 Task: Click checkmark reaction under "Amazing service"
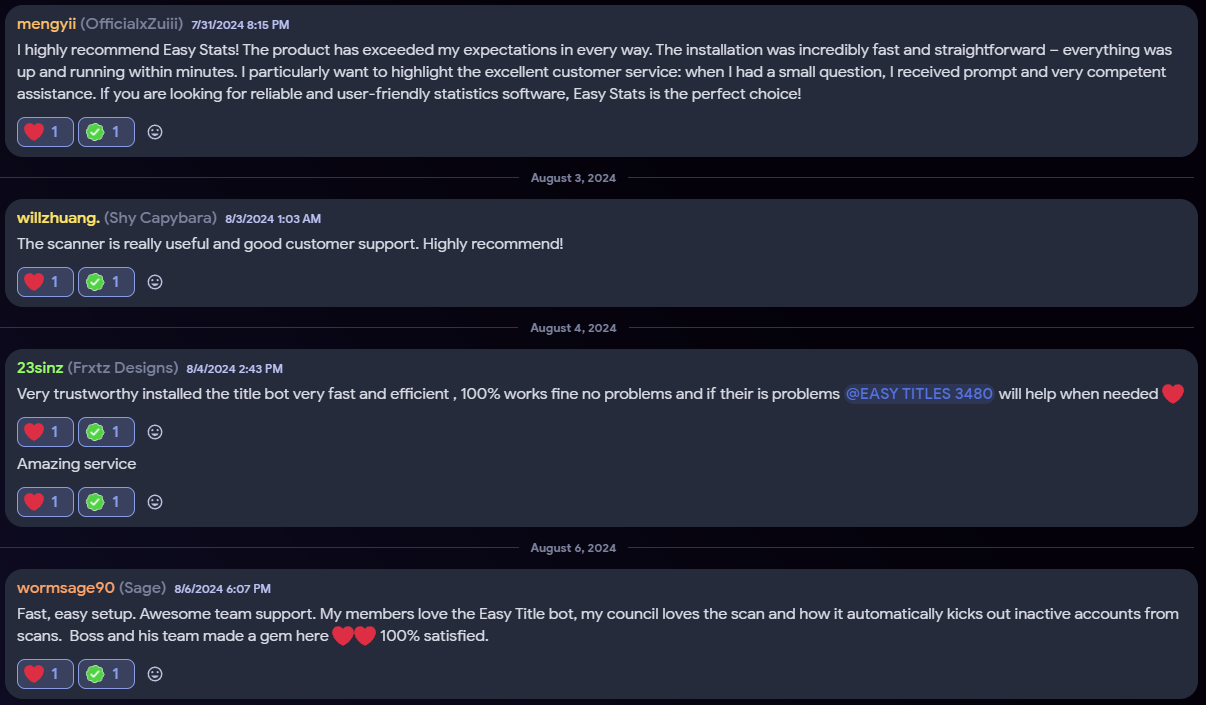[x=106, y=502]
